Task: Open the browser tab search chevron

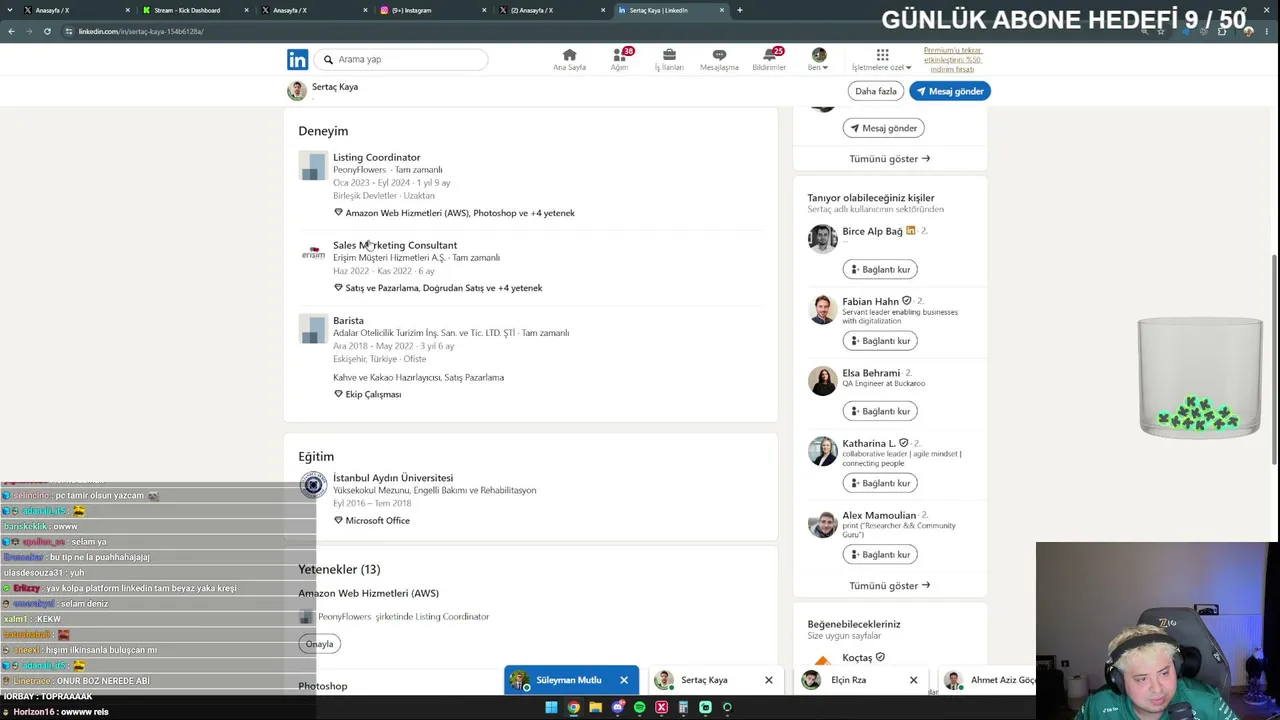Action: coord(11,10)
